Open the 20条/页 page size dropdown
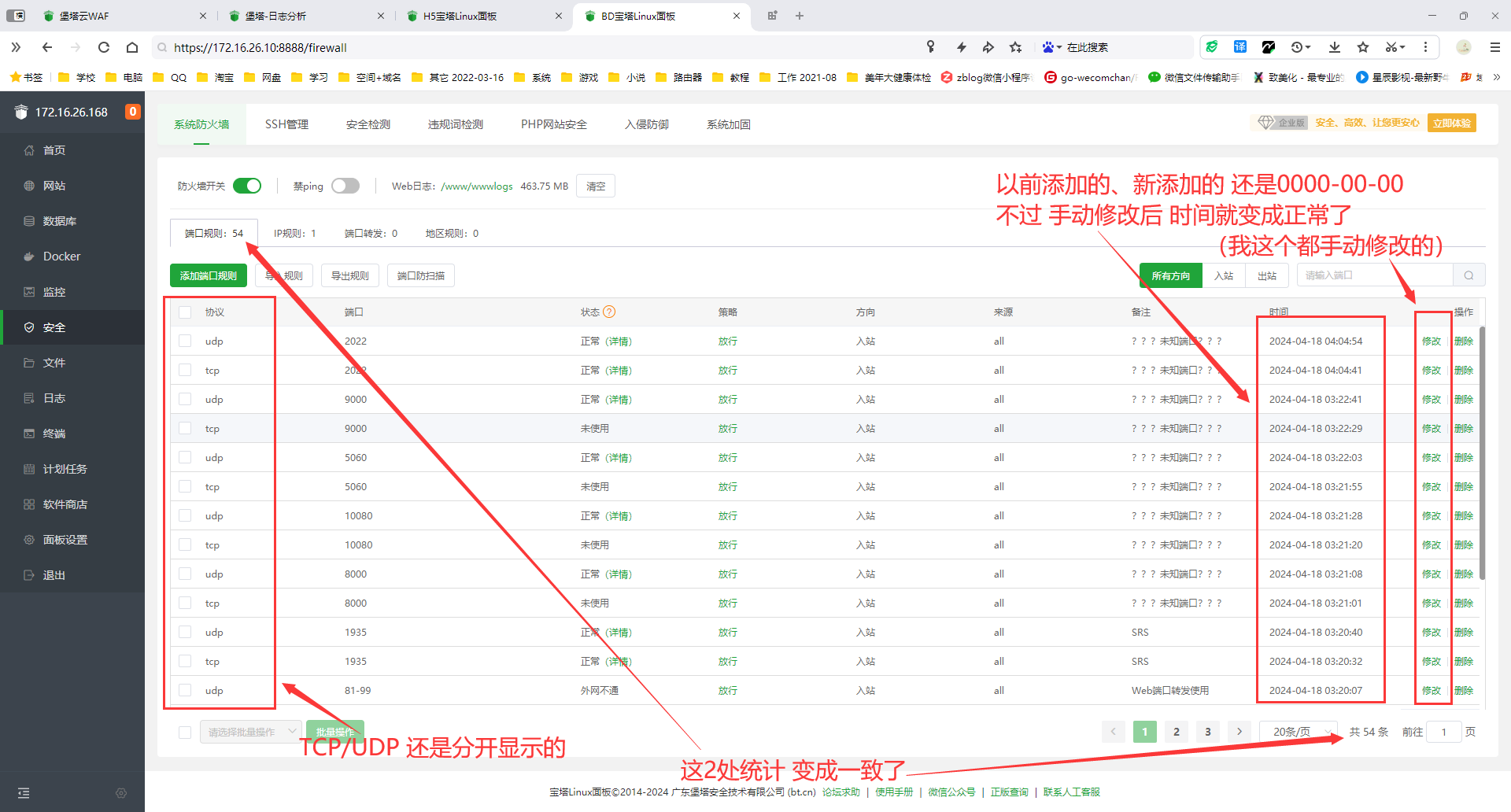This screenshot has width=1511, height=812. click(1299, 732)
